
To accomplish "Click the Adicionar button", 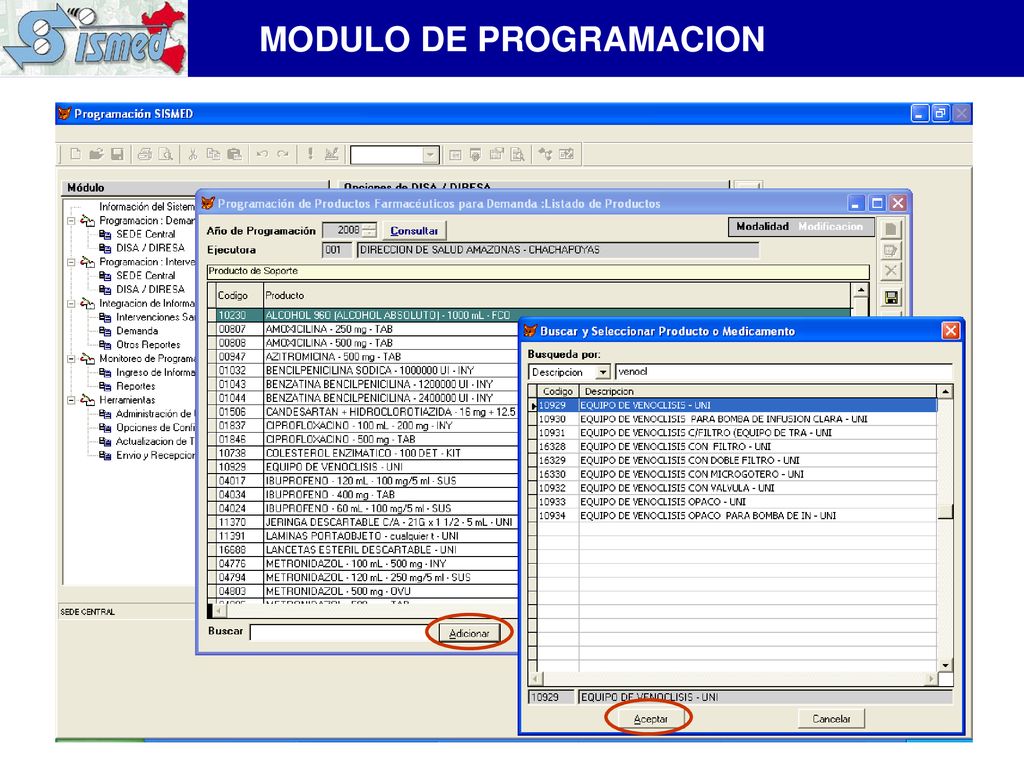I will pyautogui.click(x=469, y=633).
